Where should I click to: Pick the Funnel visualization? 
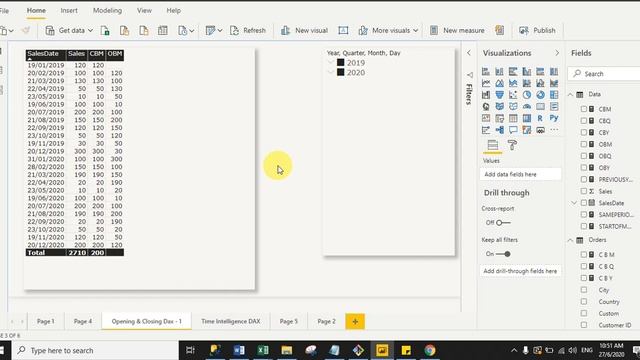point(500,95)
